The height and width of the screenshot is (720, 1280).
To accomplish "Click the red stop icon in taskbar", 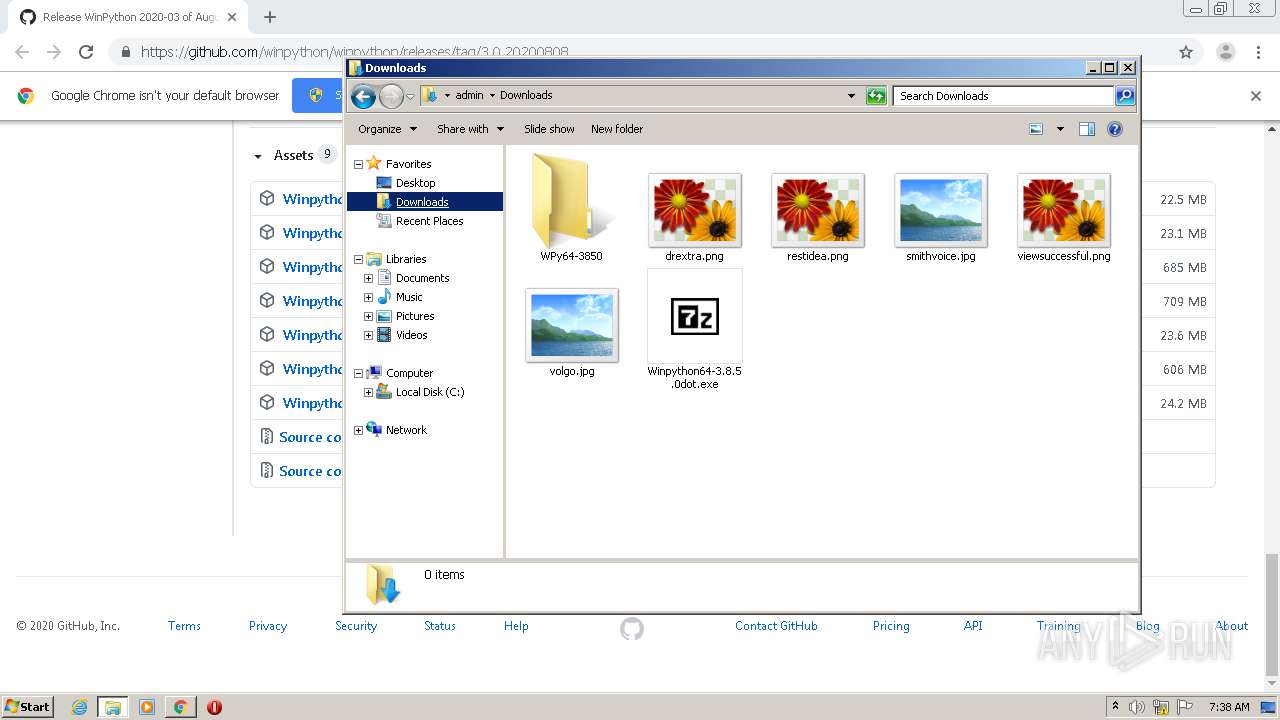I will 214,707.
